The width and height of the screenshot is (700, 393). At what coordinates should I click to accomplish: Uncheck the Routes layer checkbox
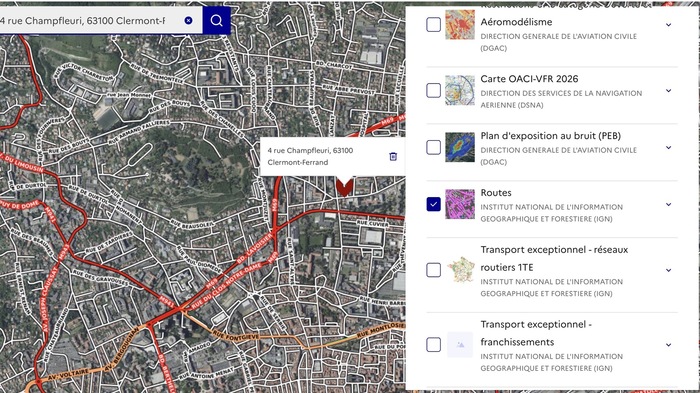pyautogui.click(x=433, y=204)
